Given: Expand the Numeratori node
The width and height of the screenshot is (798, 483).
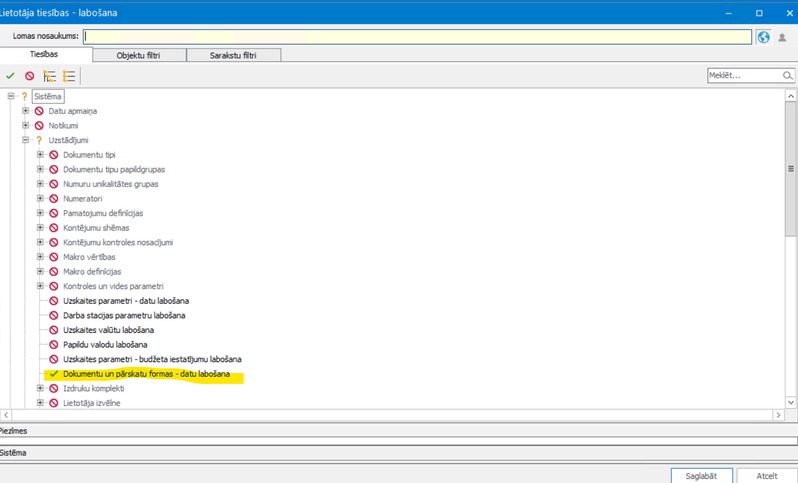Looking at the screenshot, I should [40, 198].
